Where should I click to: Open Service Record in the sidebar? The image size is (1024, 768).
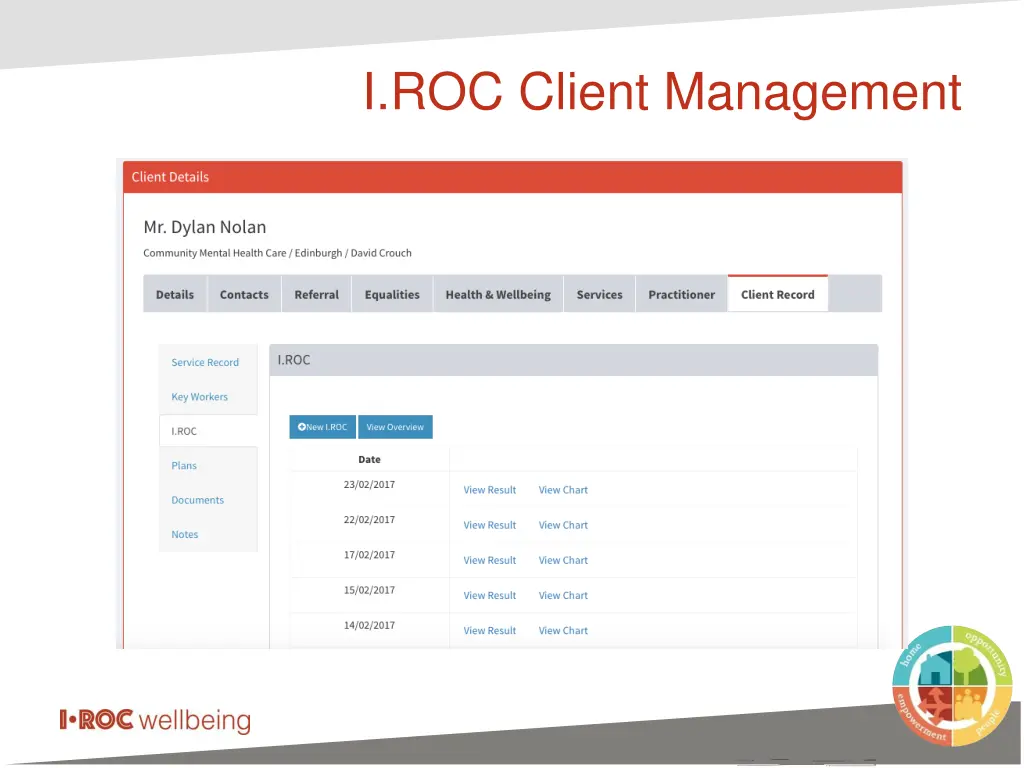coord(205,362)
